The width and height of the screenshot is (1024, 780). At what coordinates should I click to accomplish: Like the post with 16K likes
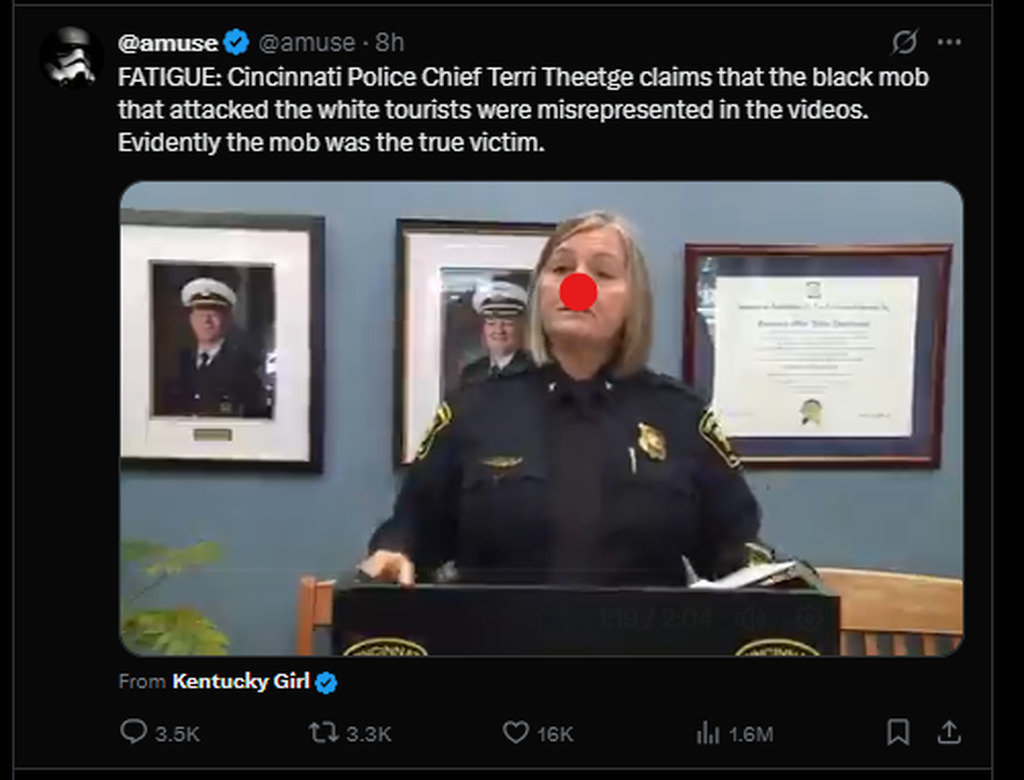point(515,733)
